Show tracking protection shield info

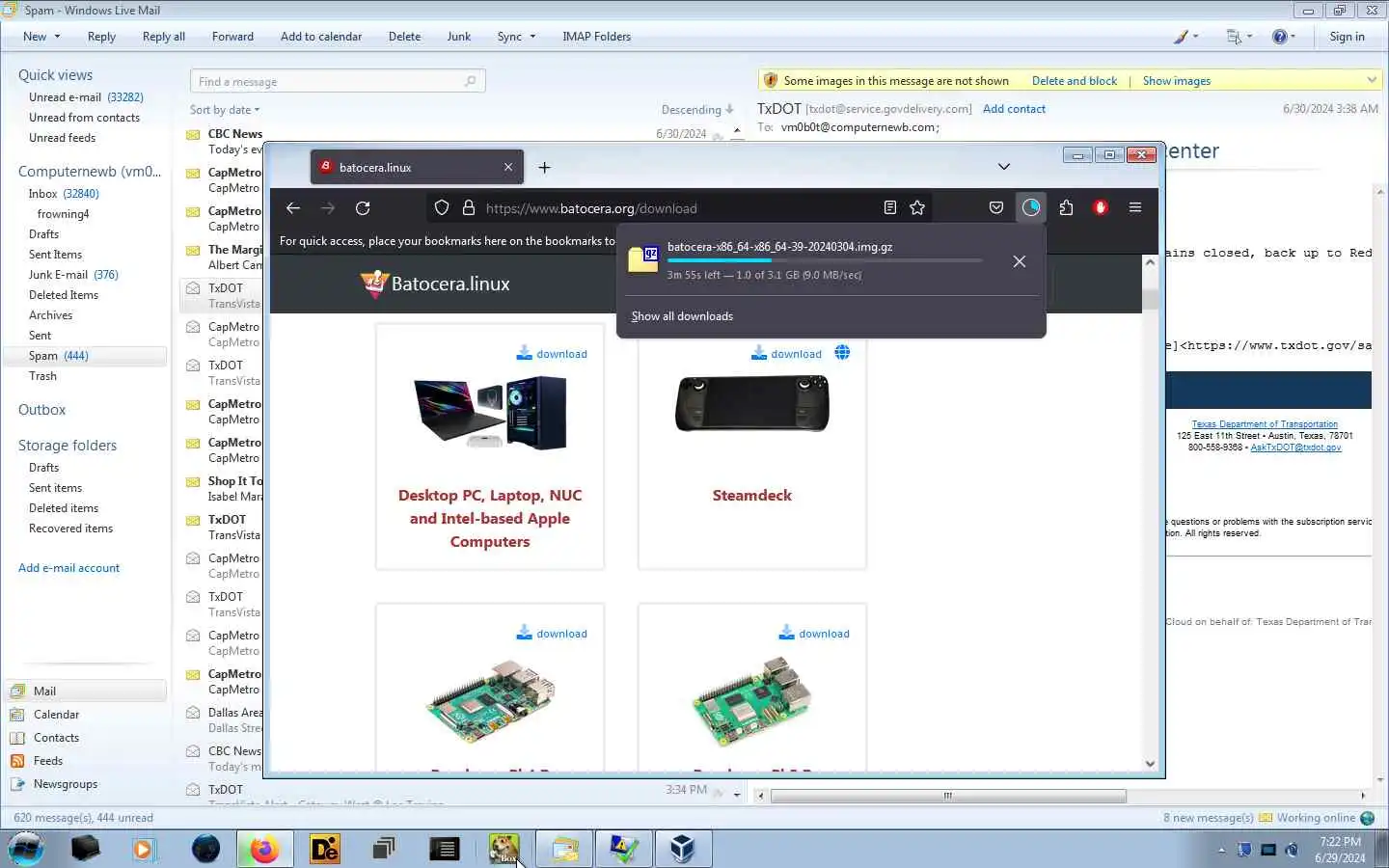pos(442,207)
